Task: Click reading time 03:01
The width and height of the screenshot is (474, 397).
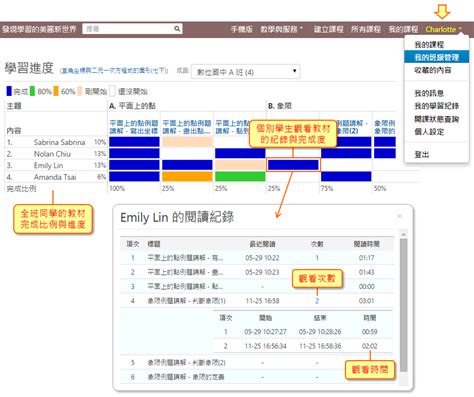Action: click(367, 301)
